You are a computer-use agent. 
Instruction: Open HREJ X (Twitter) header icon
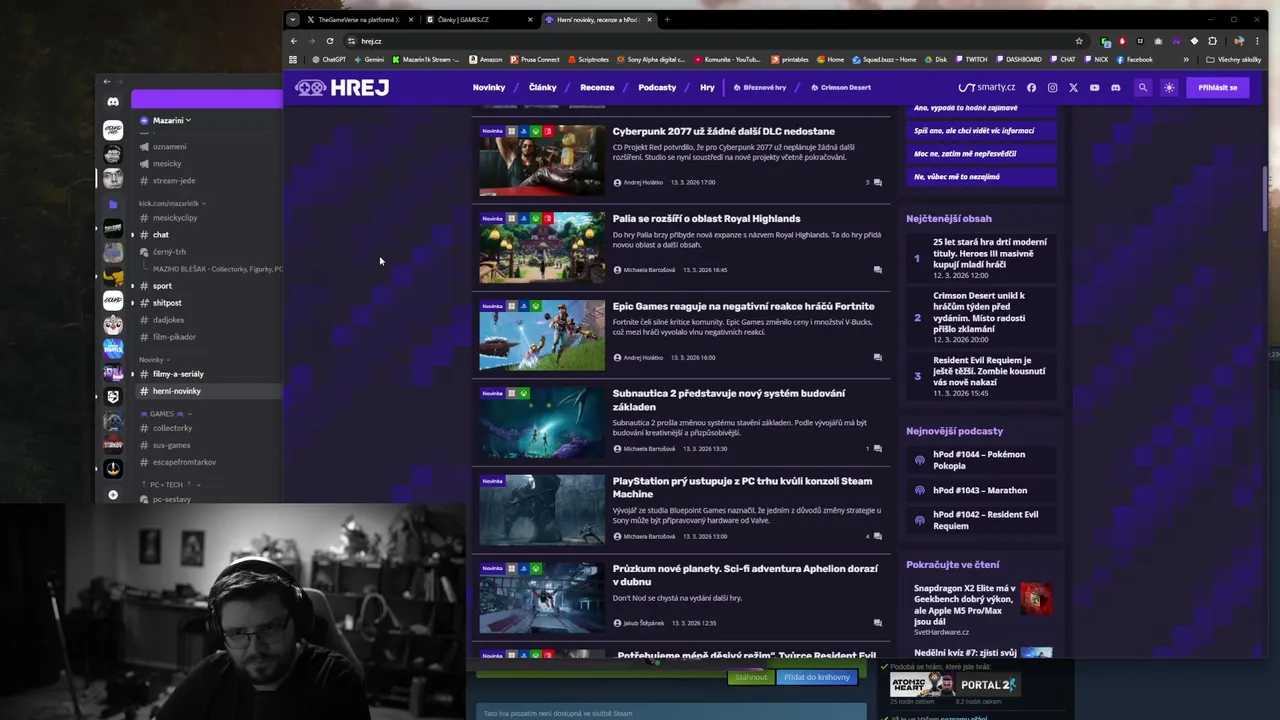click(1073, 88)
